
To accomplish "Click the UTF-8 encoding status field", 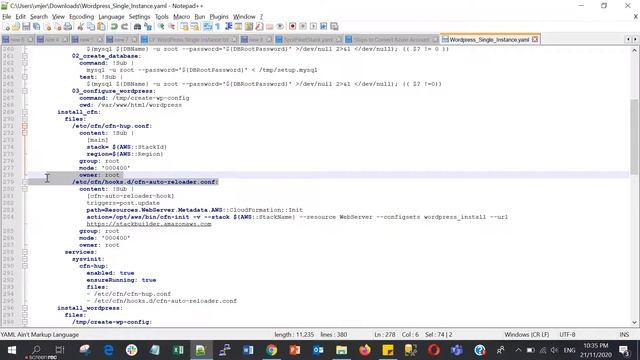I will pyautogui.click(x=567, y=334).
